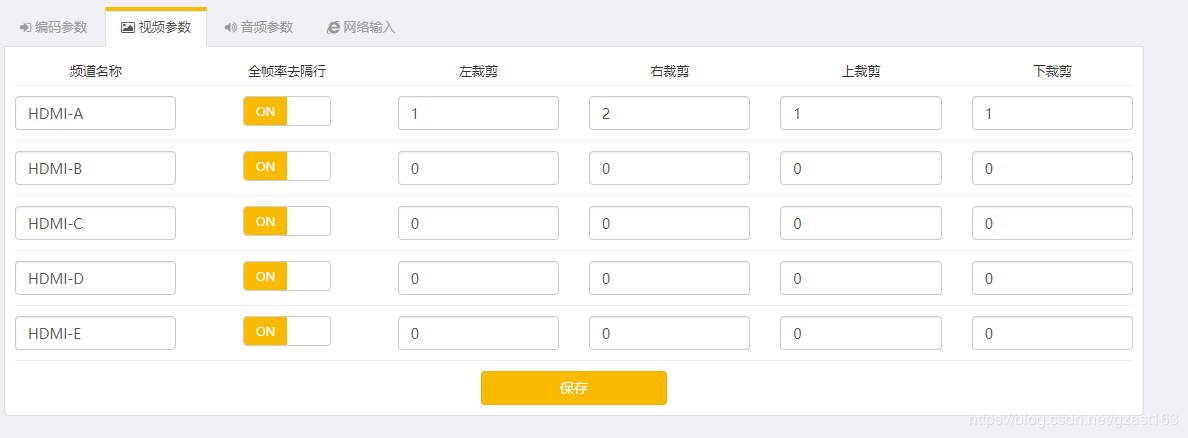Screen dimensions: 1188x438
Task: Click the 保存 button
Action: point(574,388)
